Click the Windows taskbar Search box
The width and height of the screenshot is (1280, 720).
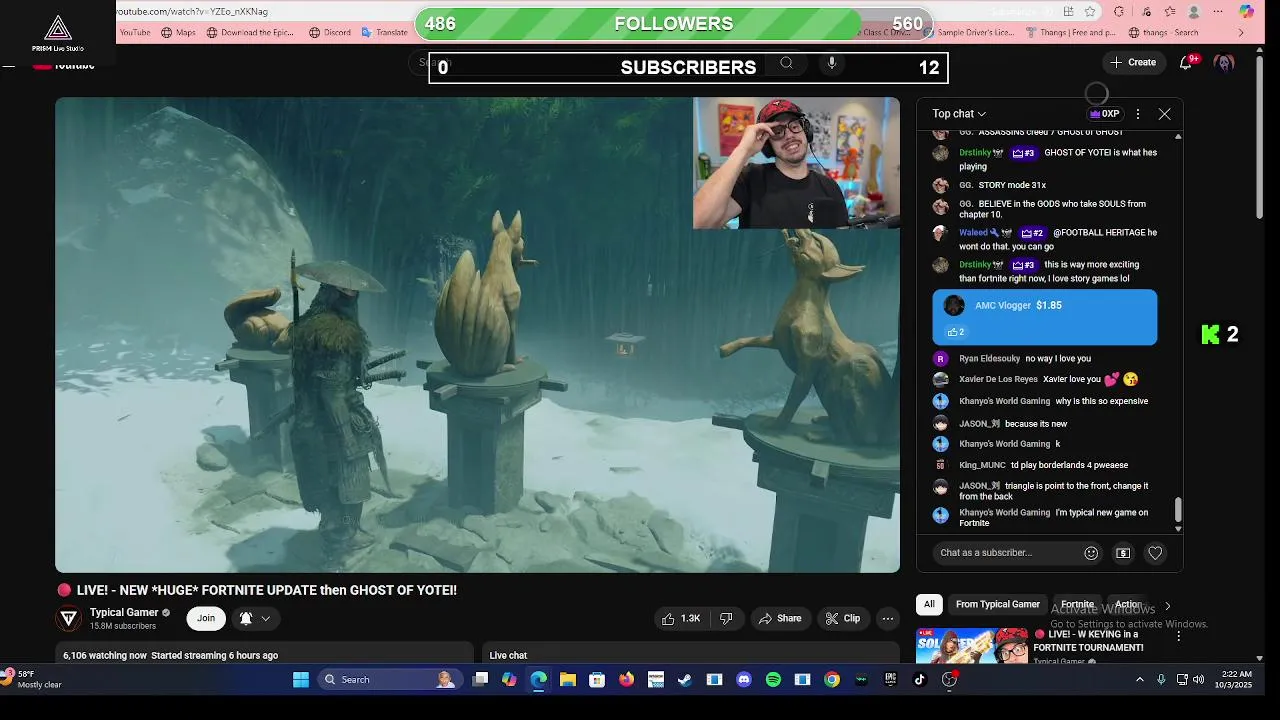[388, 680]
